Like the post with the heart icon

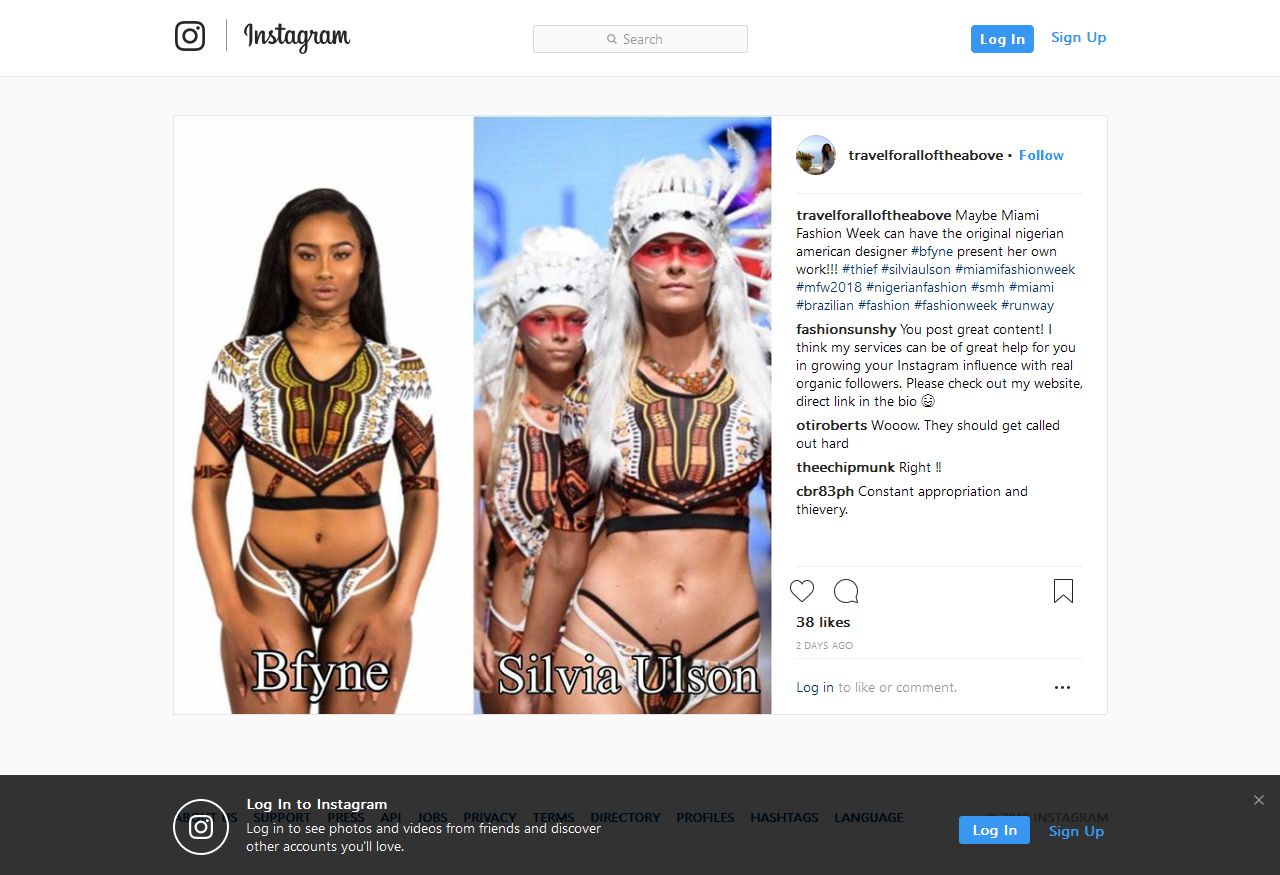[802, 591]
